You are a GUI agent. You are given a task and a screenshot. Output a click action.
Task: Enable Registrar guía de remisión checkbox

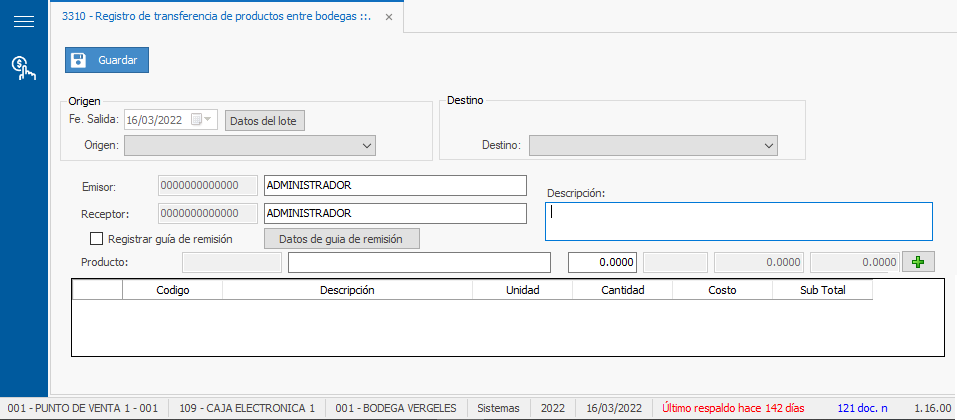[x=96, y=239]
